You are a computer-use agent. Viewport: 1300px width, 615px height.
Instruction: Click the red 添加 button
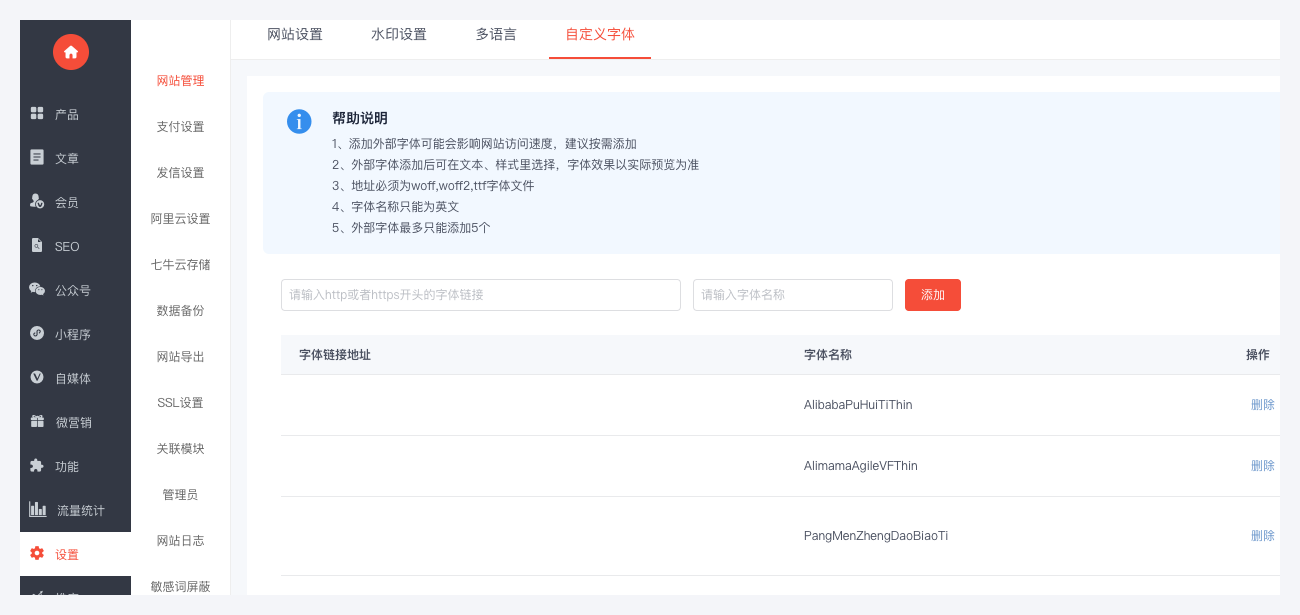click(933, 295)
